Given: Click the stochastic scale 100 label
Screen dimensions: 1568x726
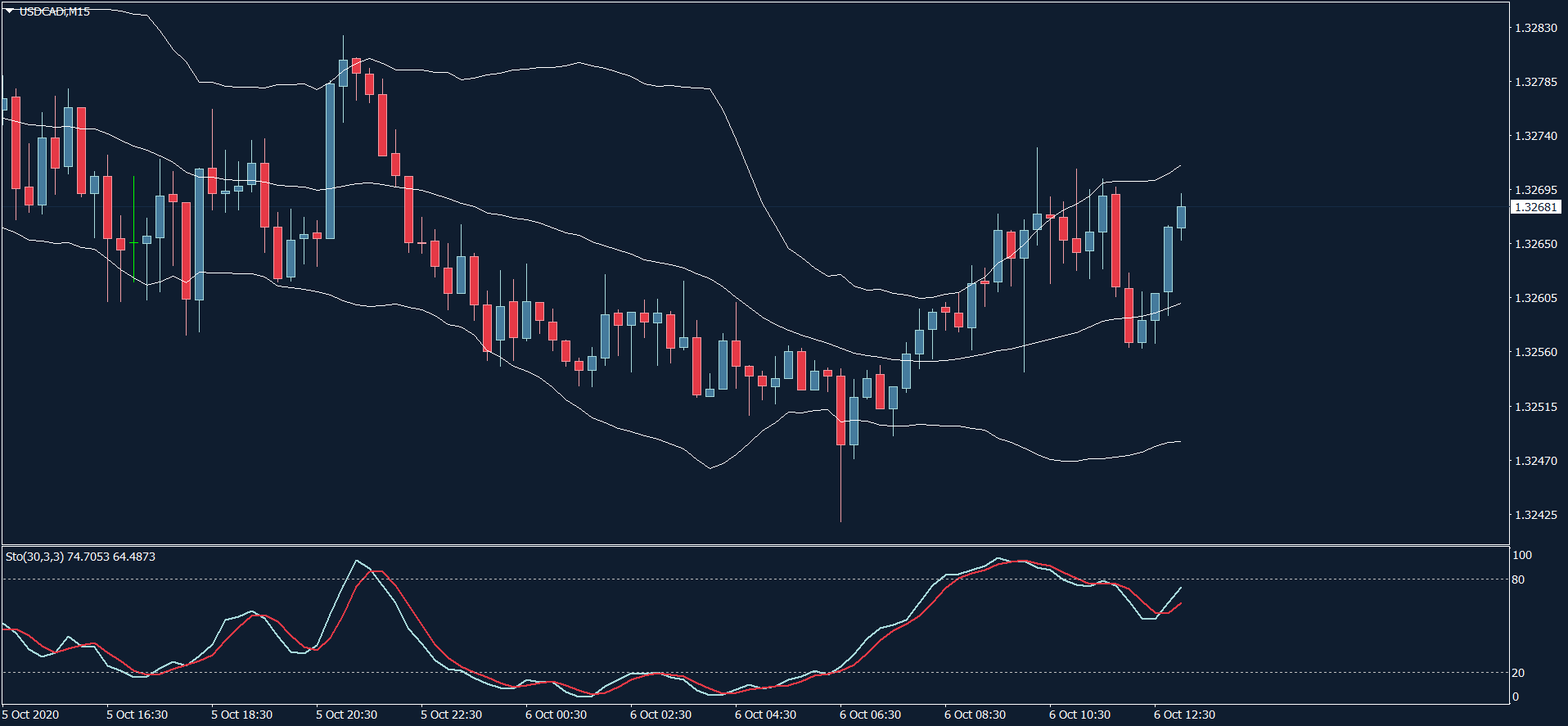Looking at the screenshot, I should [1521, 555].
